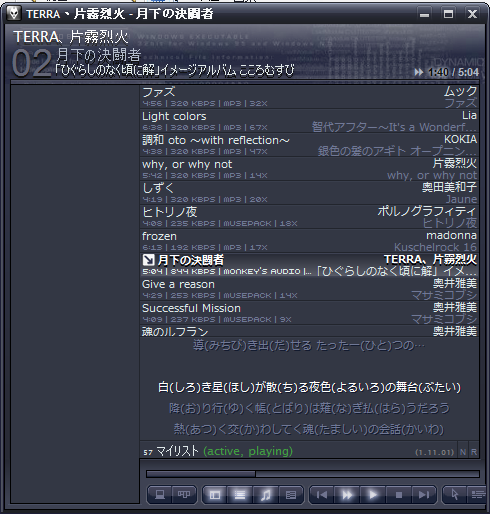Click artist name KOKIA

pos(460,139)
